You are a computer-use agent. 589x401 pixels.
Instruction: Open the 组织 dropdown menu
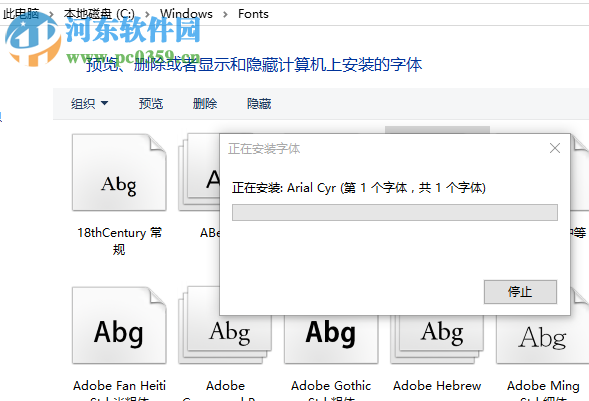pos(89,103)
